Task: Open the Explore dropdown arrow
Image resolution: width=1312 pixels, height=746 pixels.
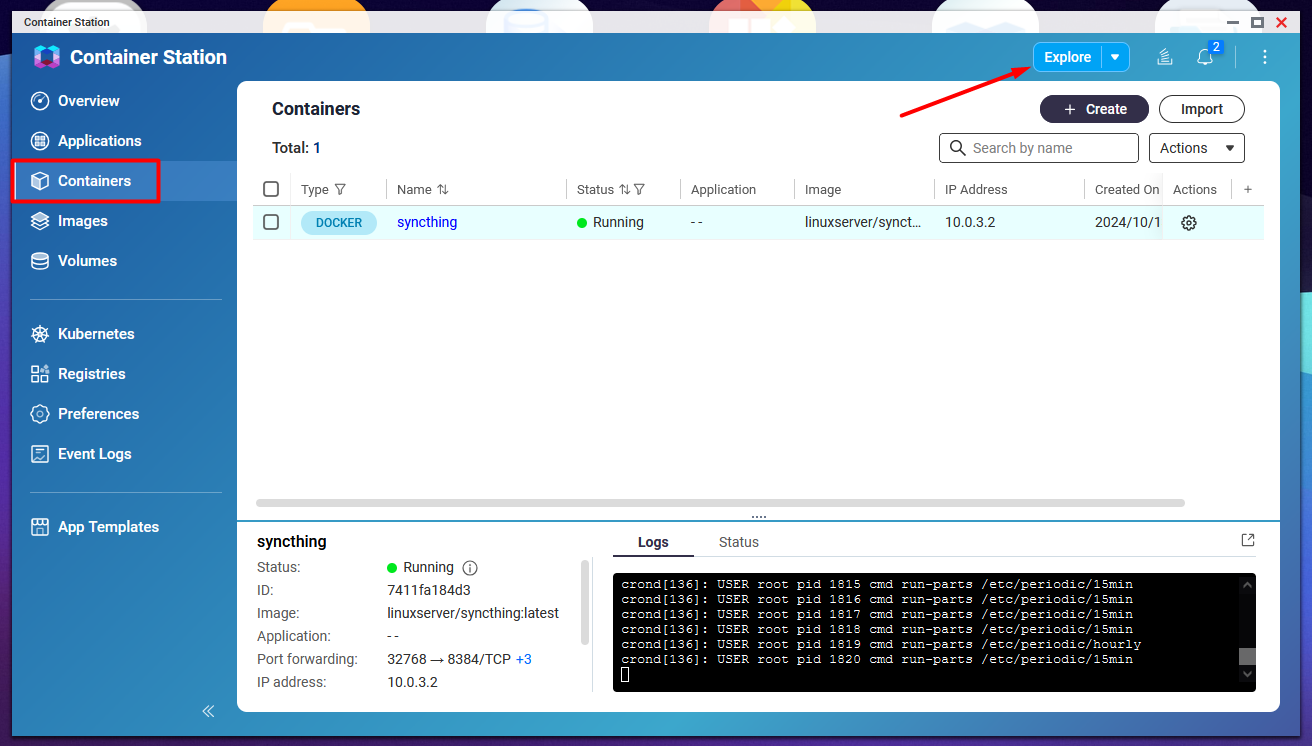Action: (1115, 58)
